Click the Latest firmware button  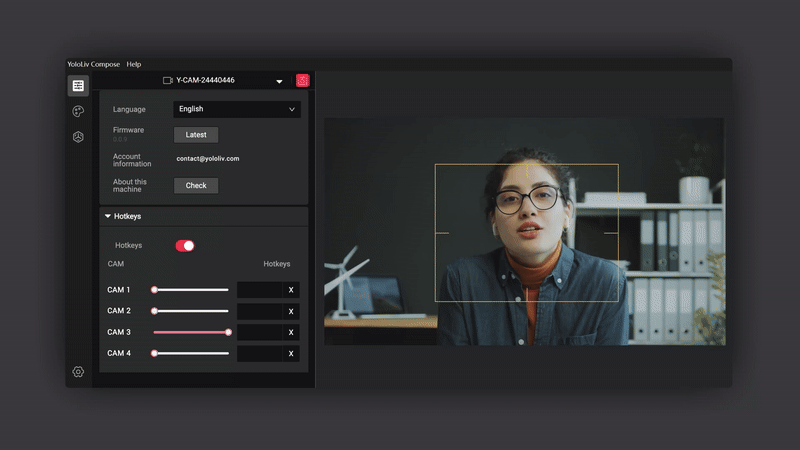tap(196, 135)
